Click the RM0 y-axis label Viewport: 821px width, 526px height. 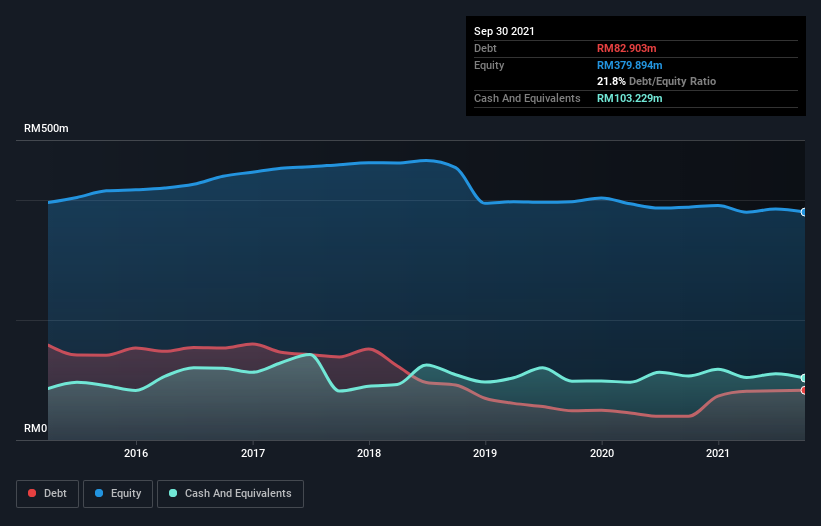pyautogui.click(x=36, y=428)
